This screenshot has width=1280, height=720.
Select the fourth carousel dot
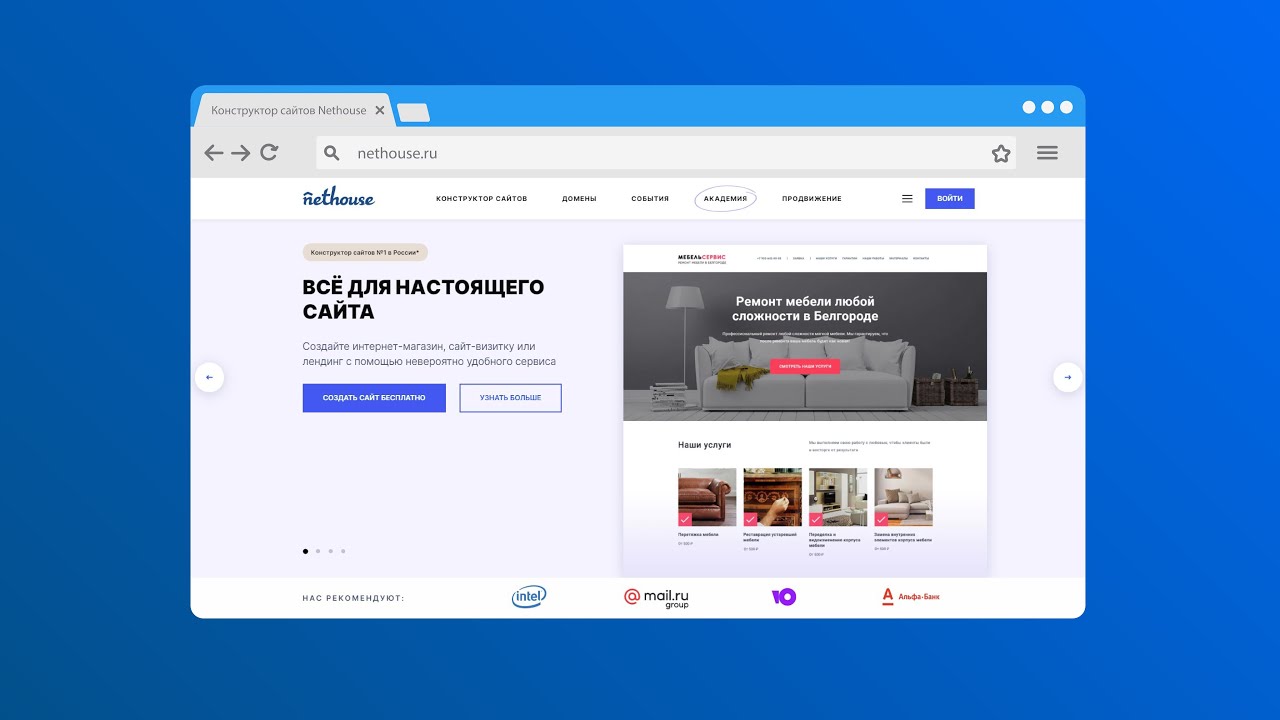pyautogui.click(x=343, y=551)
